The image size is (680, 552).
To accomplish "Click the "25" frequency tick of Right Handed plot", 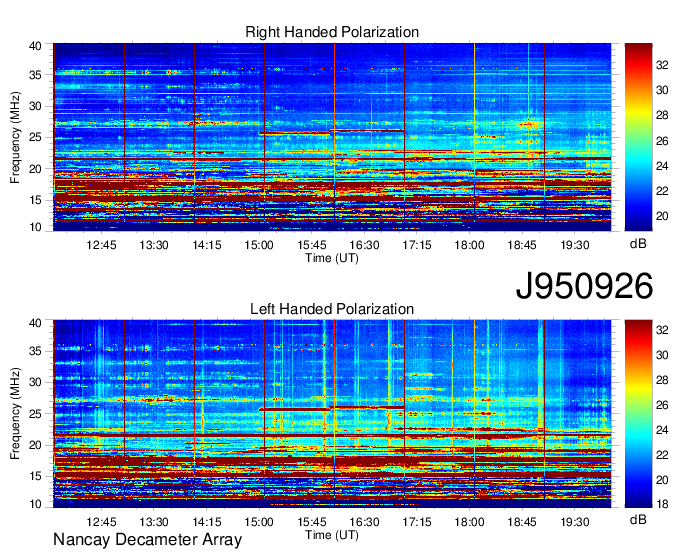I will (36, 137).
